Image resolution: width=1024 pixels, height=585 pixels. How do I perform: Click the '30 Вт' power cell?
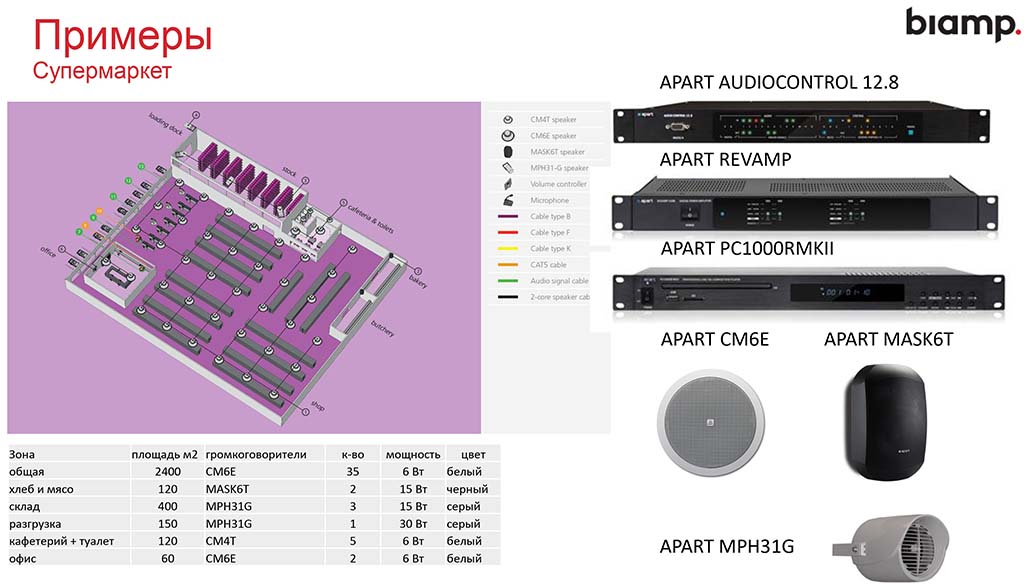[413, 524]
